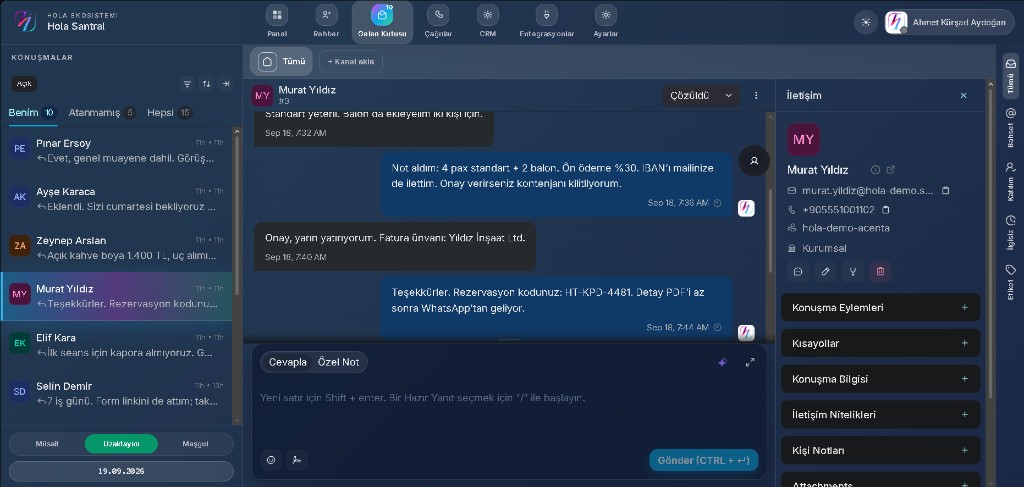Open Pınar Ersoy conversation
Screen dimensions: 1024x487
116,151
